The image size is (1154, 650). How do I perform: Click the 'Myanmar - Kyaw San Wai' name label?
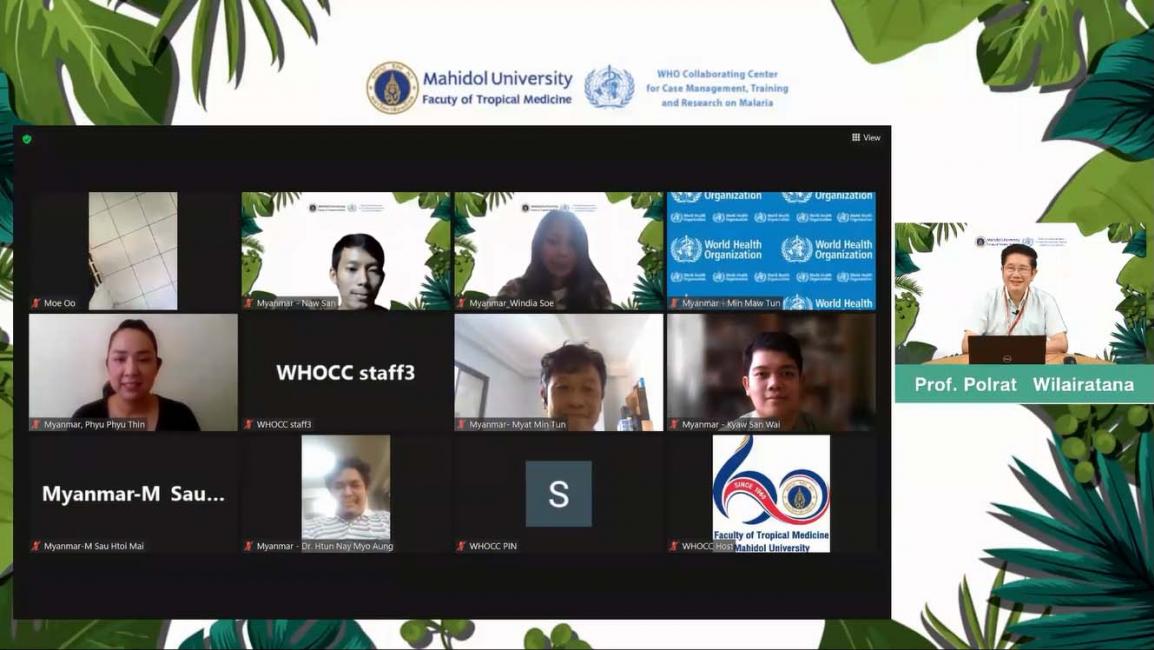(x=730, y=425)
